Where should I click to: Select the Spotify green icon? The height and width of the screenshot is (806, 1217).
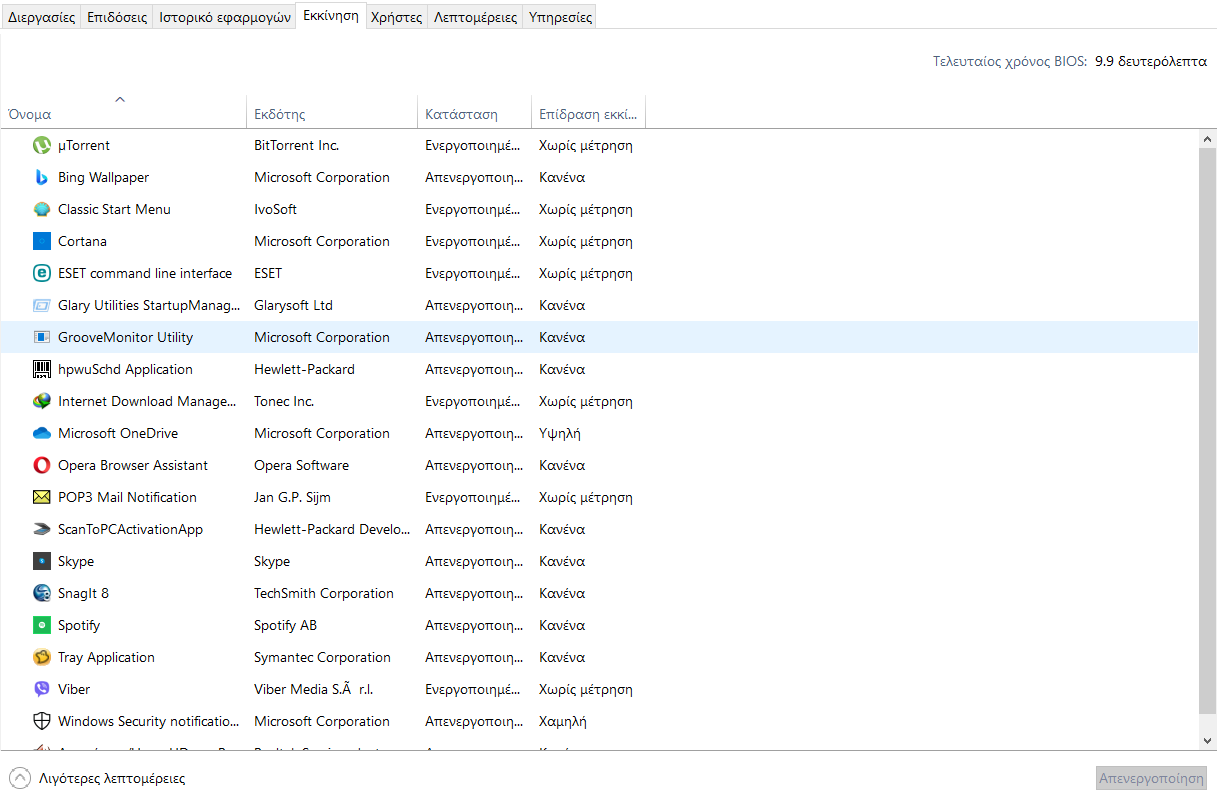point(42,625)
